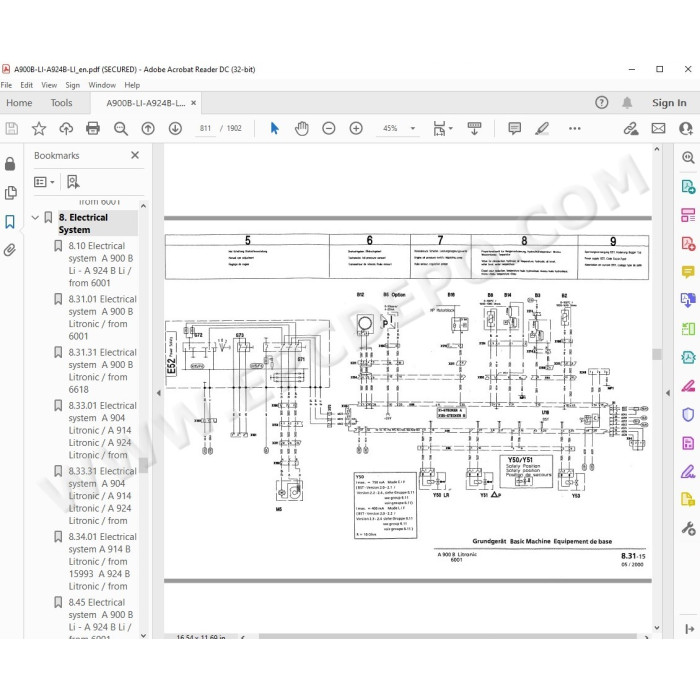Screen dimensions: 700x700
Task: Click the Sign In button
Action: [x=669, y=103]
